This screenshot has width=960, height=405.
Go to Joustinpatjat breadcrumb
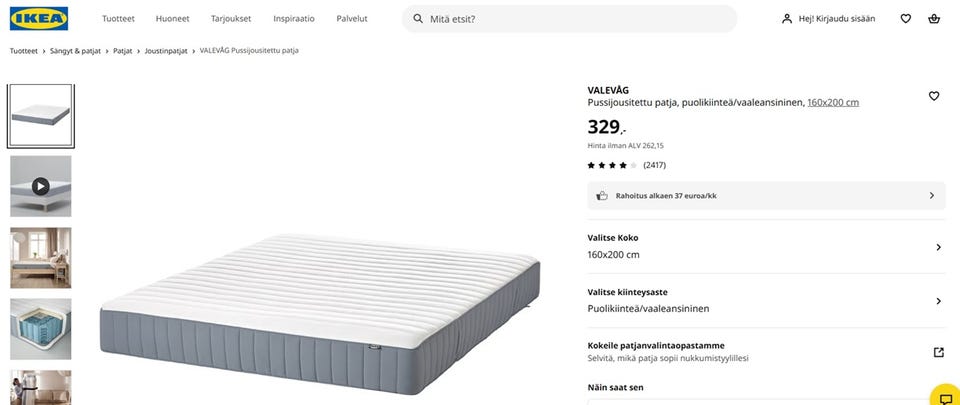click(165, 50)
